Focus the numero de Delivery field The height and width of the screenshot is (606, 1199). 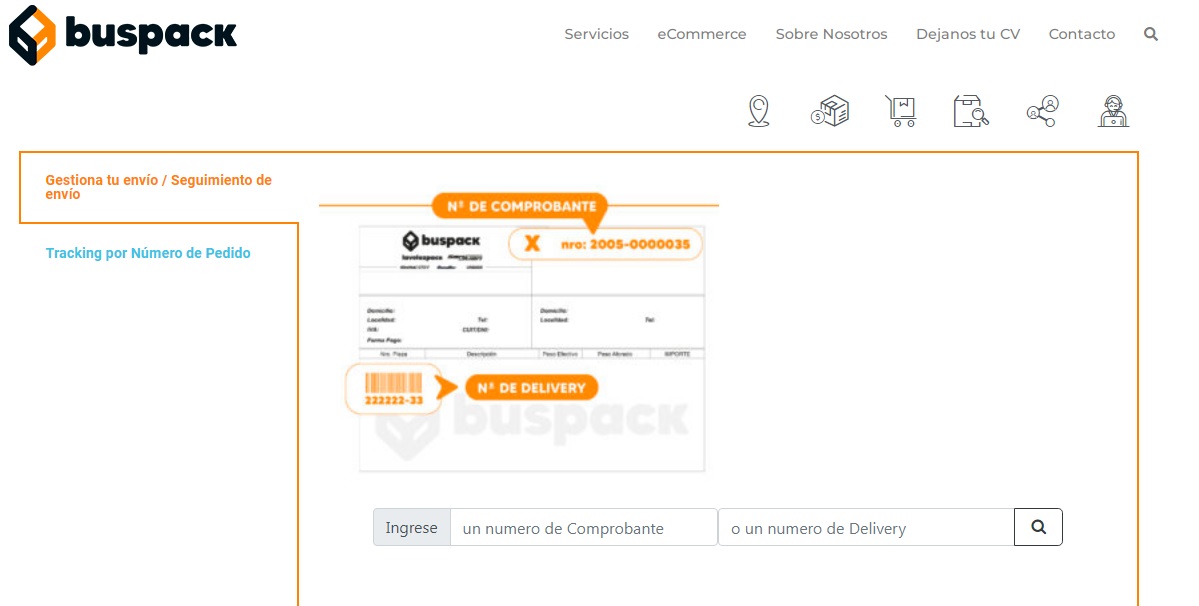[x=866, y=528]
